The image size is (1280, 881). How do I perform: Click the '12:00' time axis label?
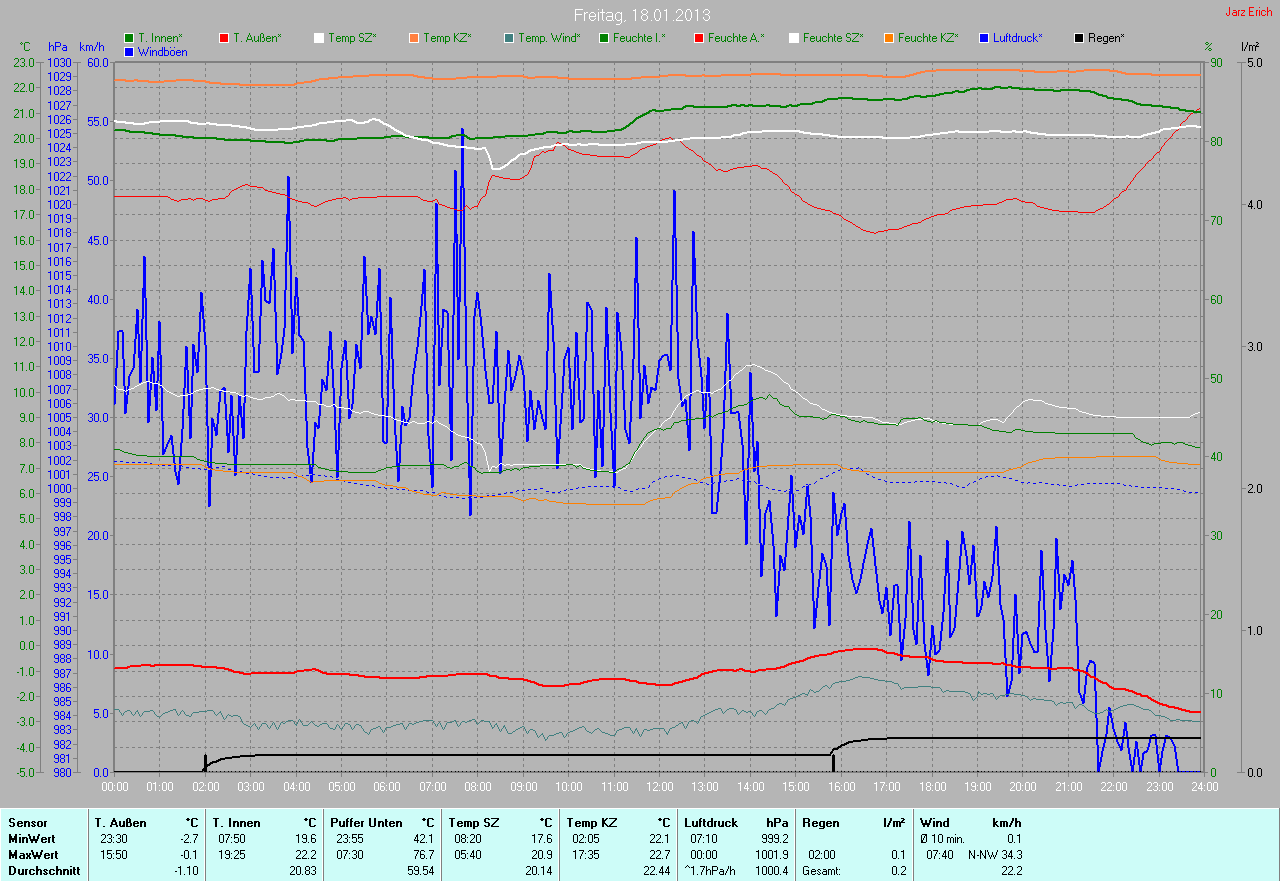coord(659,786)
